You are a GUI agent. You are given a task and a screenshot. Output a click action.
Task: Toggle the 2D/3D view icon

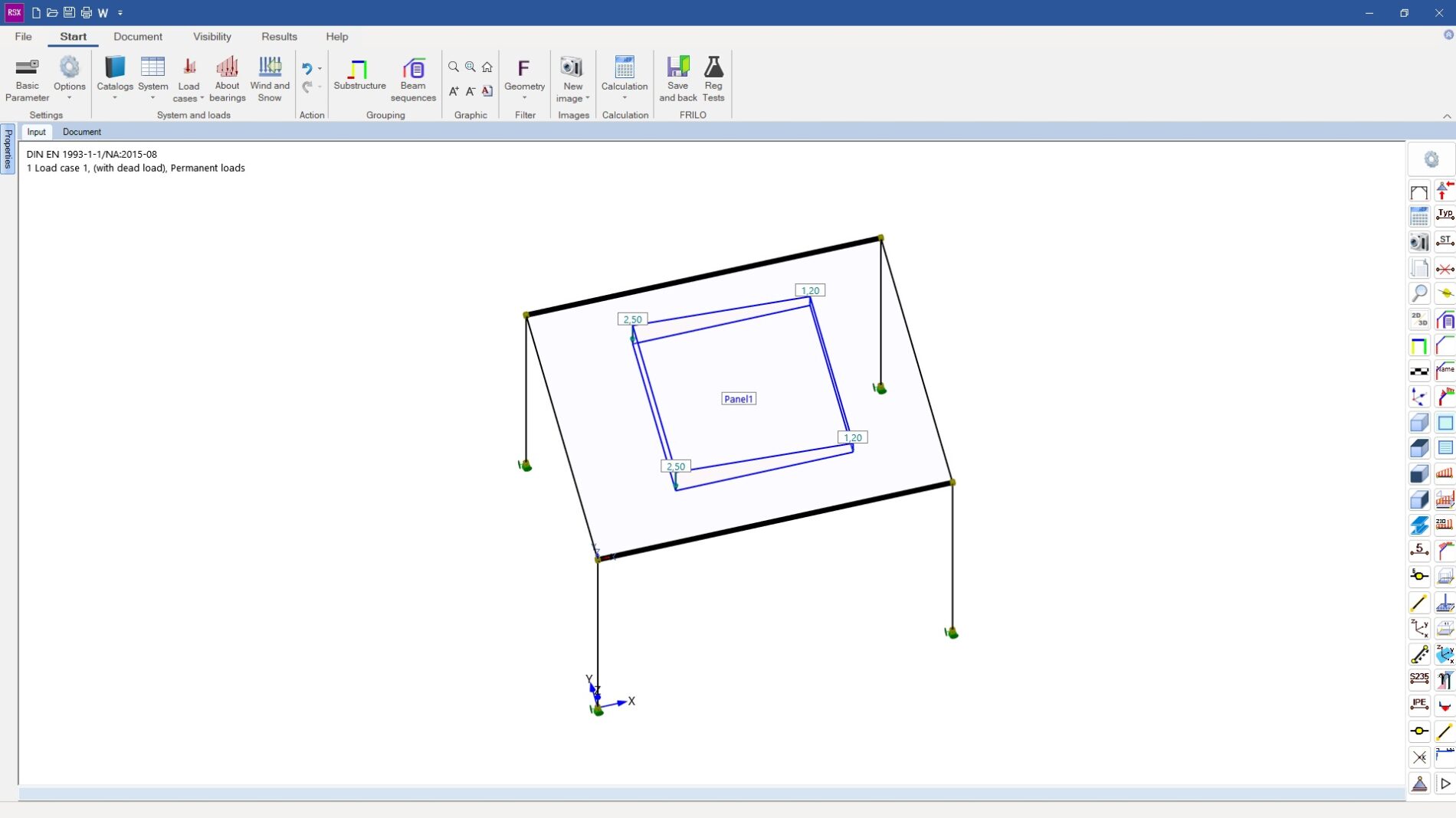click(1419, 319)
